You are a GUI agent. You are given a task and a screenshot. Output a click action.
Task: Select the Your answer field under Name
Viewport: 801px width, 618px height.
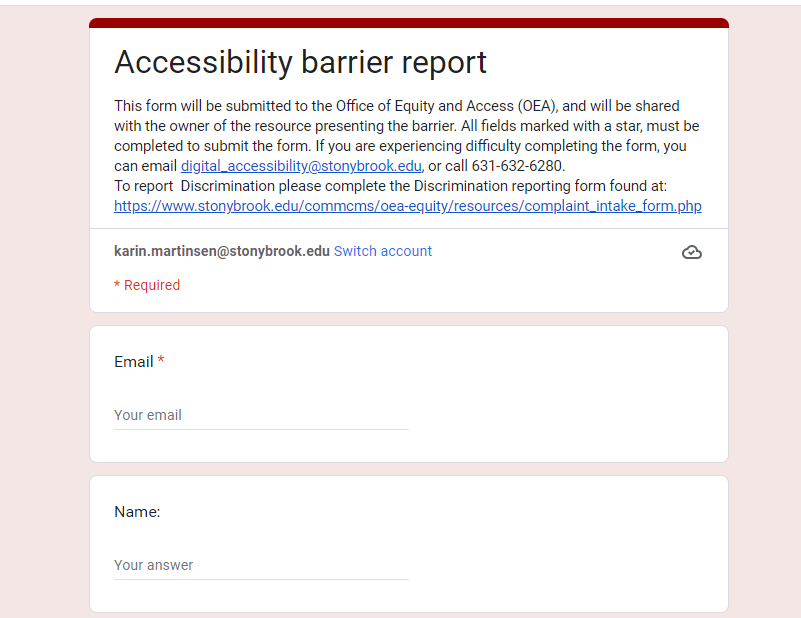(x=260, y=565)
